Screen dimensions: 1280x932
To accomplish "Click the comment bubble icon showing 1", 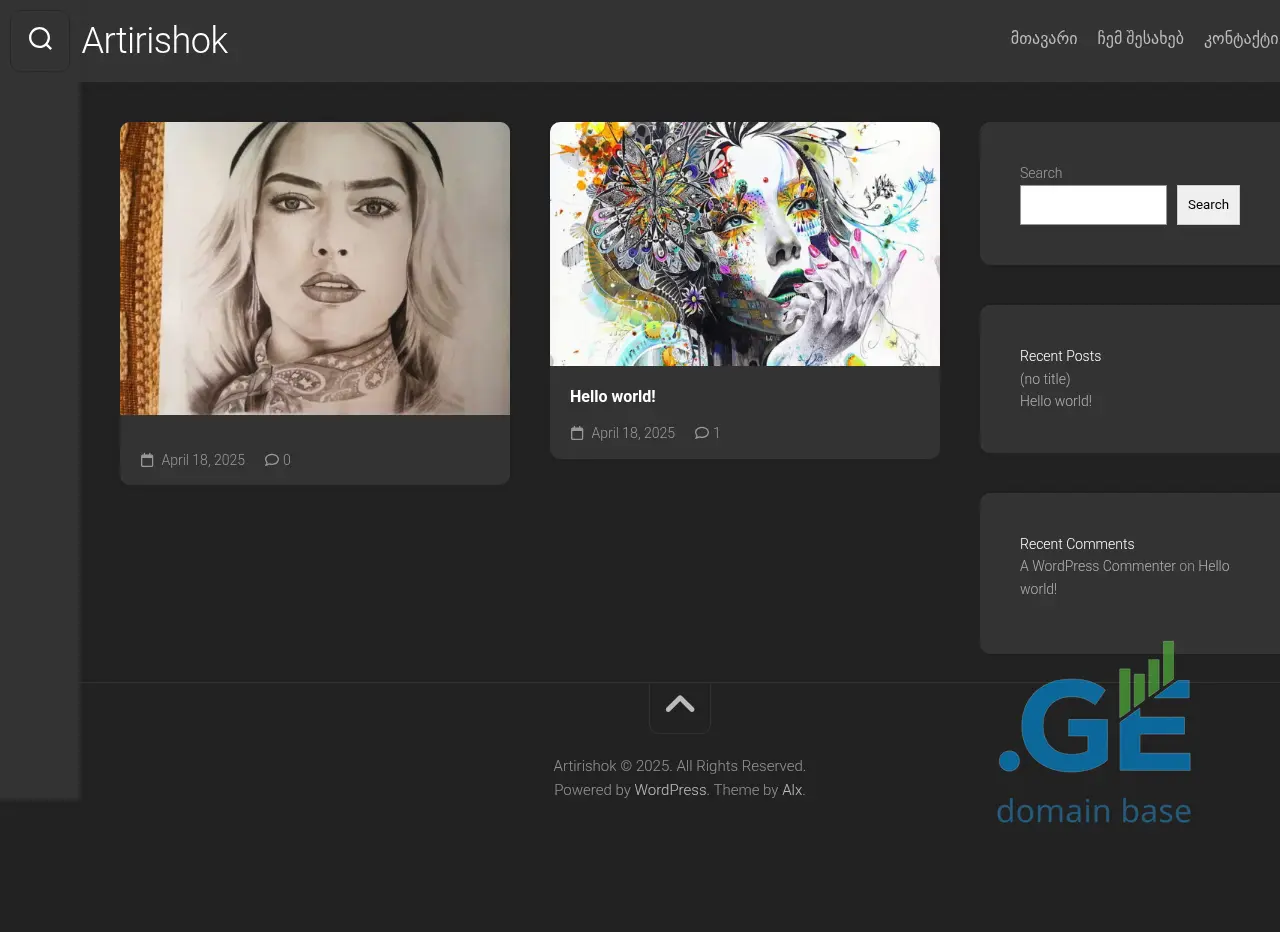I will tap(702, 433).
